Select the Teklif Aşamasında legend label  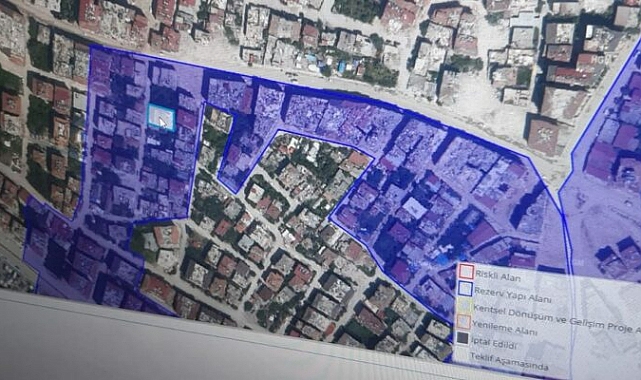click(x=509, y=361)
